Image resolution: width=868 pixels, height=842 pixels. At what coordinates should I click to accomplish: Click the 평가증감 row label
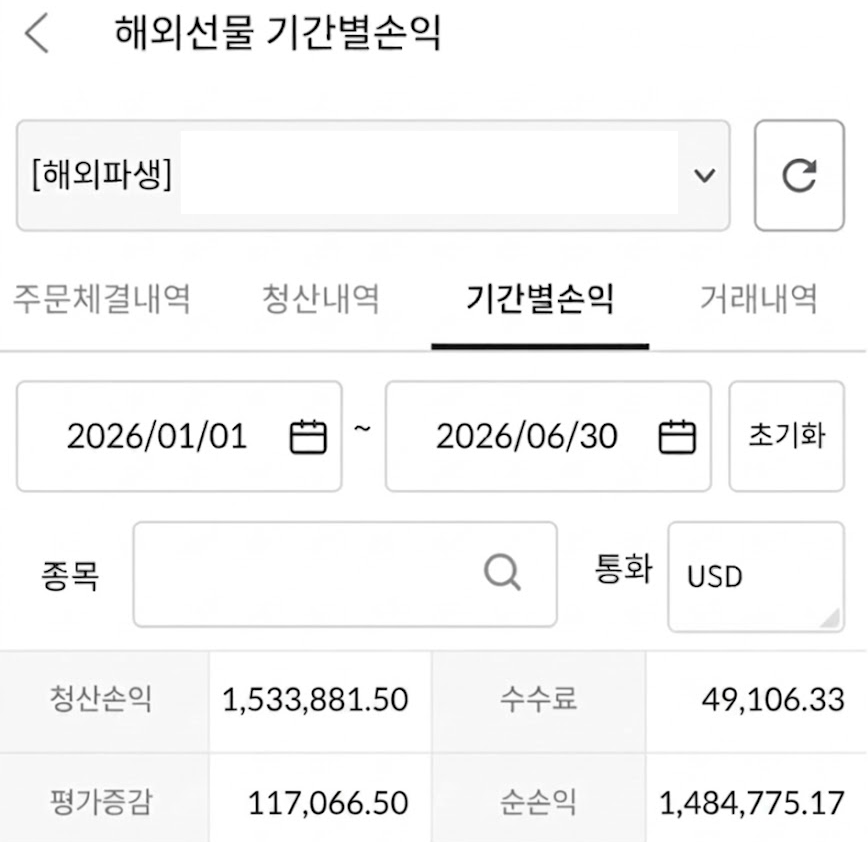(101, 802)
